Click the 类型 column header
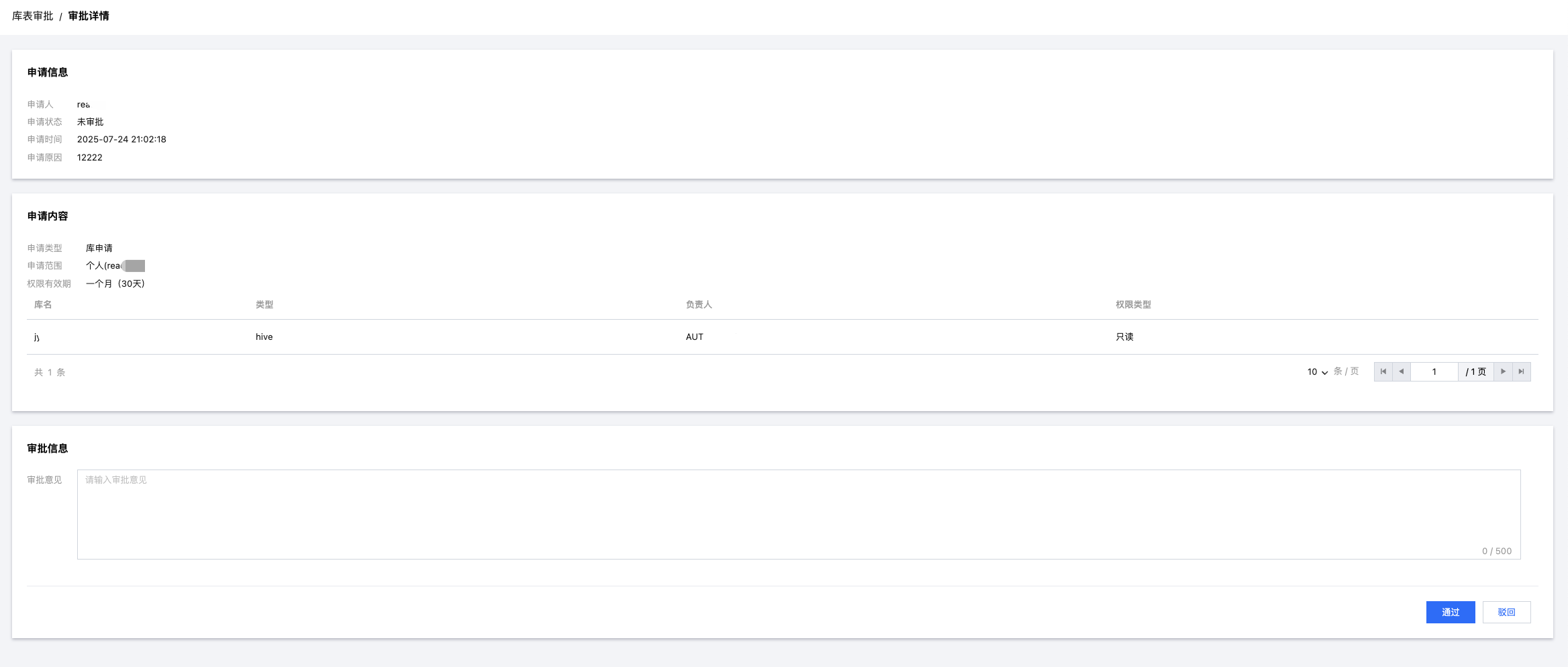Image resolution: width=1568 pixels, height=667 pixels. pos(264,305)
